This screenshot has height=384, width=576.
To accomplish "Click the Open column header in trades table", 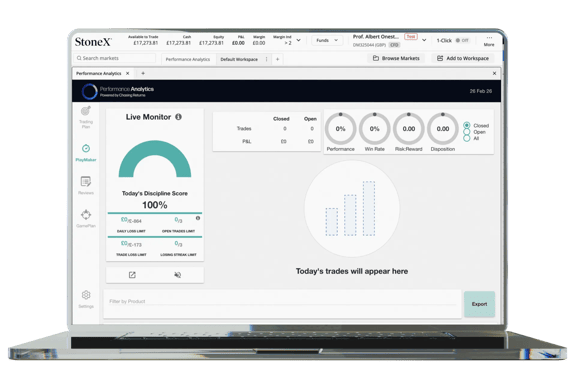I will pyautogui.click(x=310, y=119).
